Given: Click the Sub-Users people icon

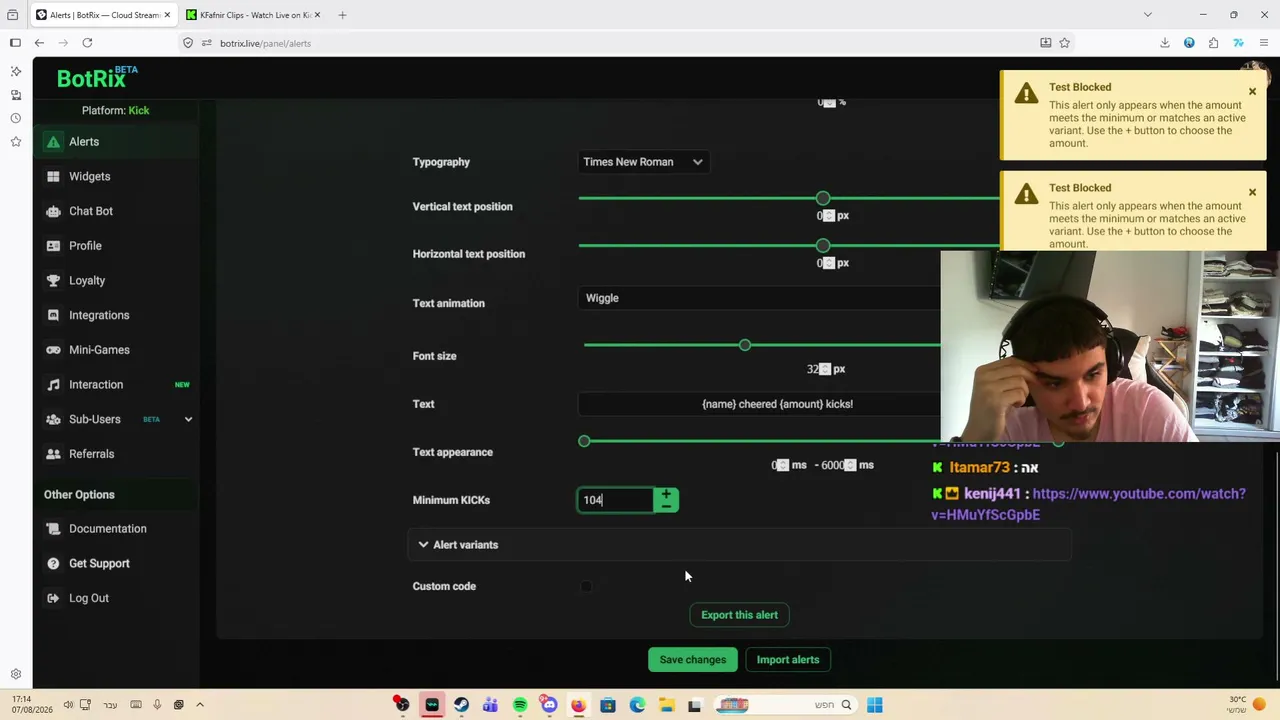Looking at the screenshot, I should (x=53, y=419).
